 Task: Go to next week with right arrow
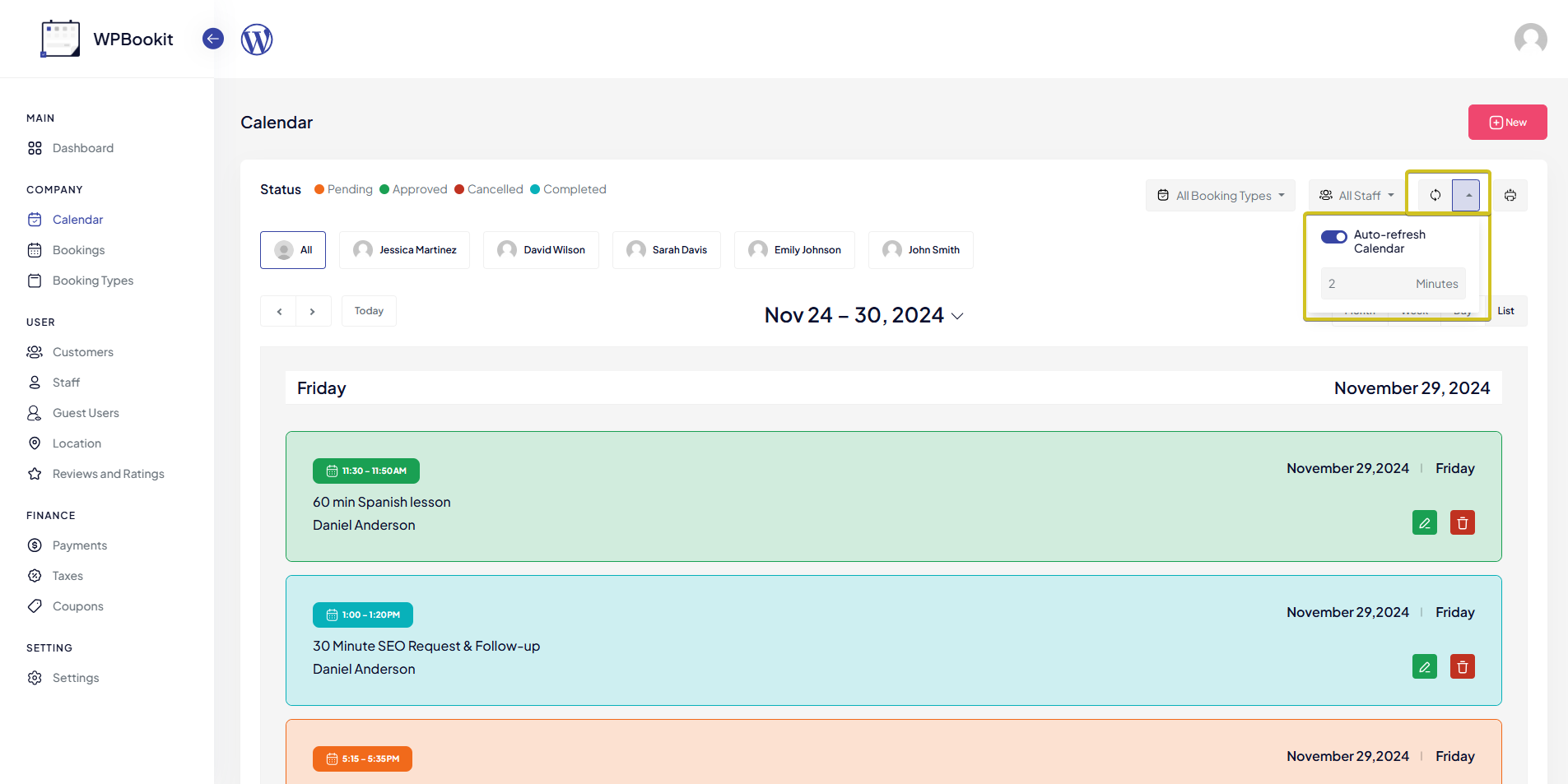click(x=313, y=311)
